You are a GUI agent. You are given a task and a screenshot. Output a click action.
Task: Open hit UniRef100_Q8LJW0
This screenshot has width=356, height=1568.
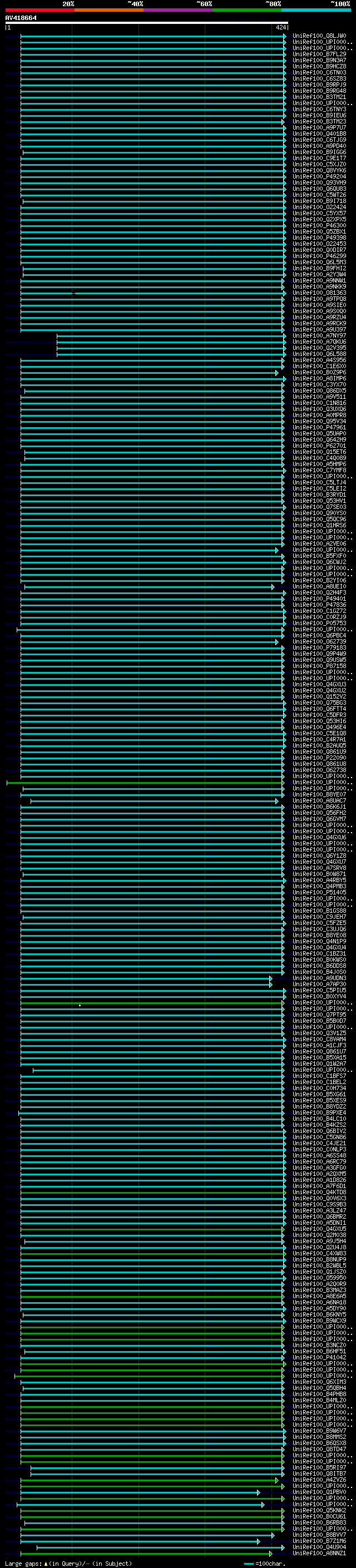[319, 36]
